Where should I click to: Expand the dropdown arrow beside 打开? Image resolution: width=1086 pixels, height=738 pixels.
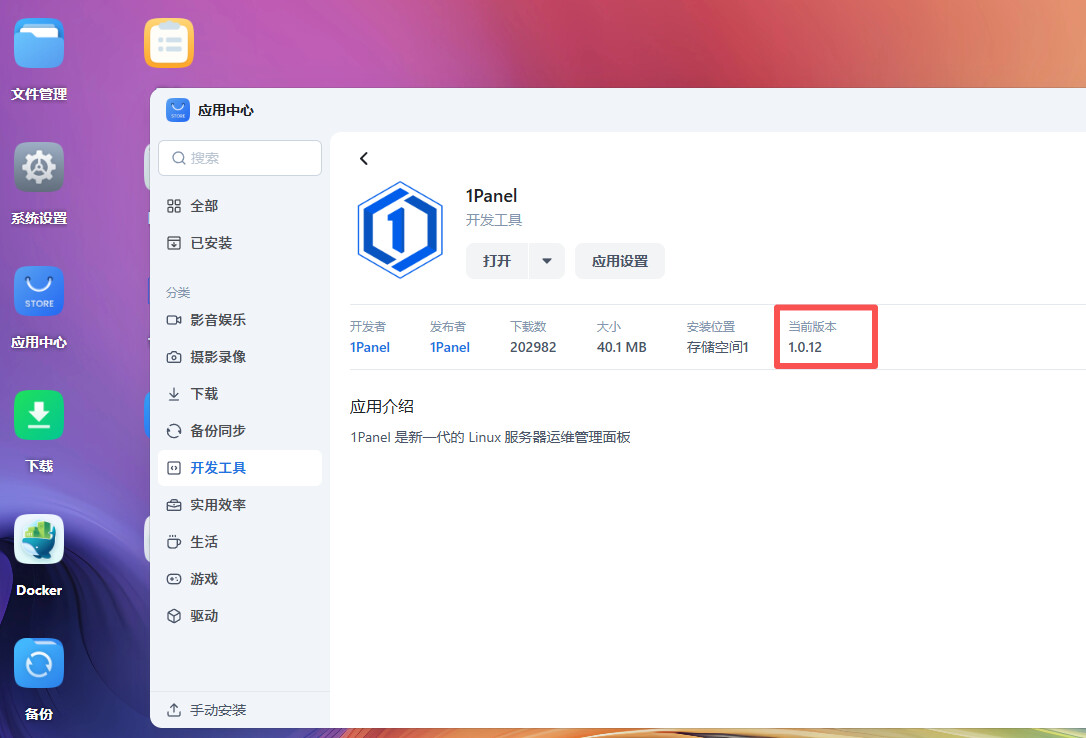547,261
